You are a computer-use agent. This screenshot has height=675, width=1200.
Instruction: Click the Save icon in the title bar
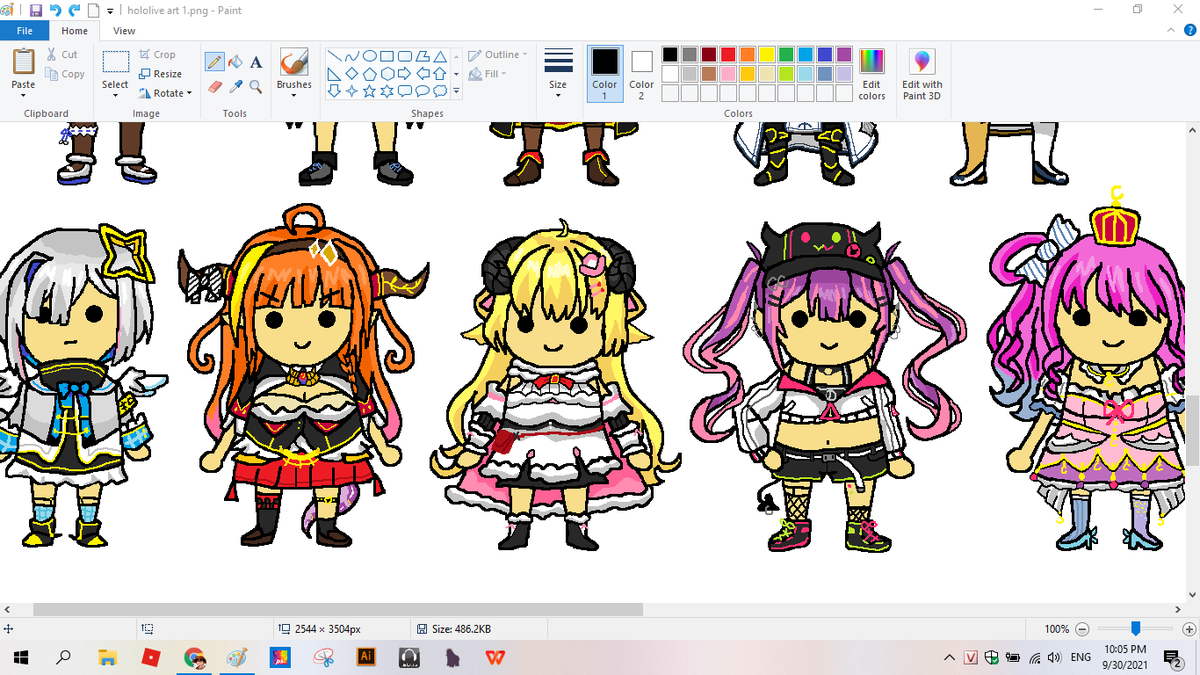tap(36, 10)
